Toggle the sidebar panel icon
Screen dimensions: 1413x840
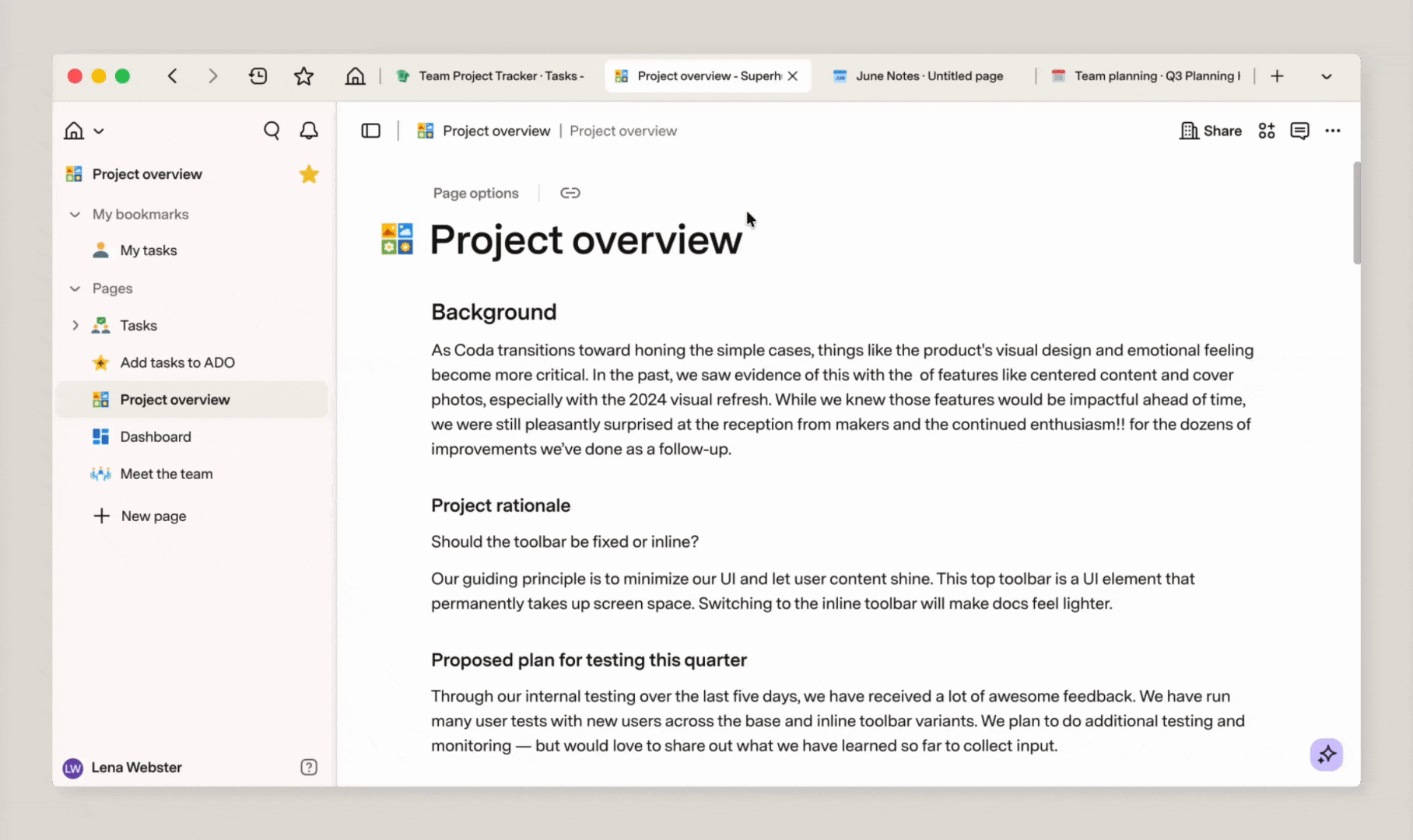click(x=371, y=131)
